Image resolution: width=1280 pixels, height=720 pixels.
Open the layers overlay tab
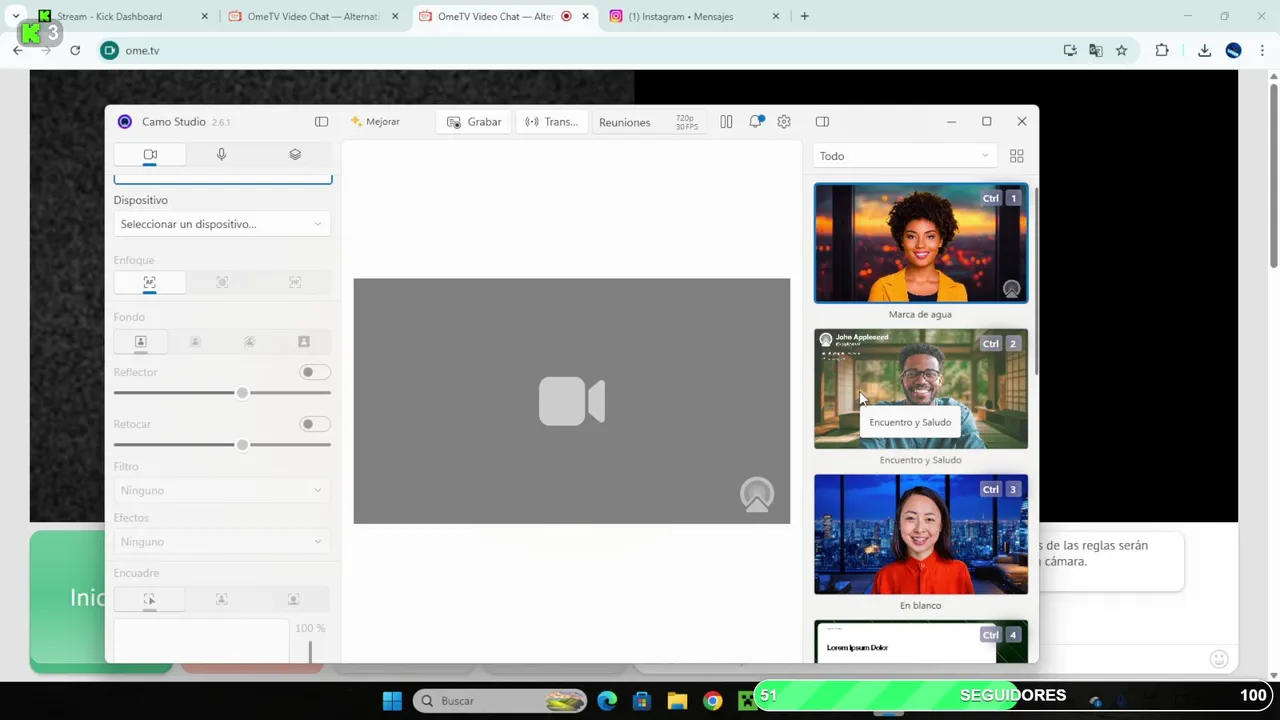[x=295, y=154]
